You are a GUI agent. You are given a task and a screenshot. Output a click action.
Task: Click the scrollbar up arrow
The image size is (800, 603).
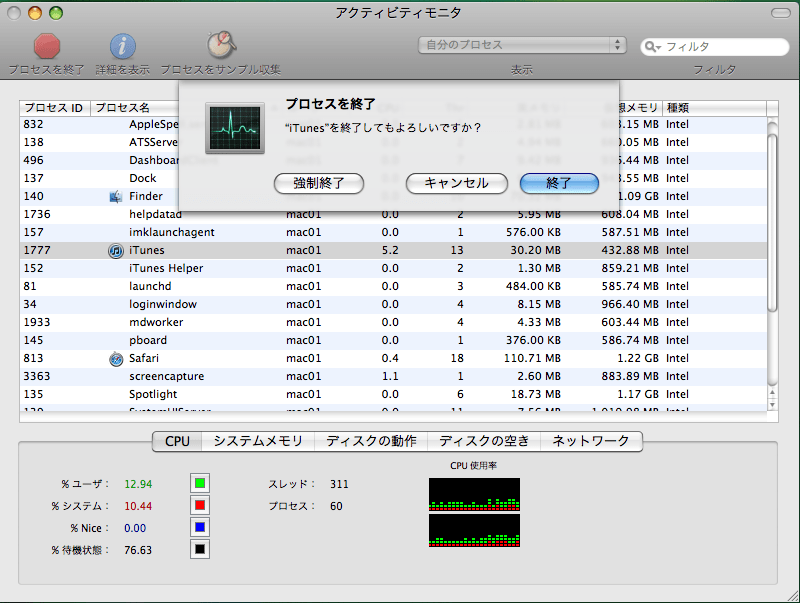pyautogui.click(x=772, y=393)
